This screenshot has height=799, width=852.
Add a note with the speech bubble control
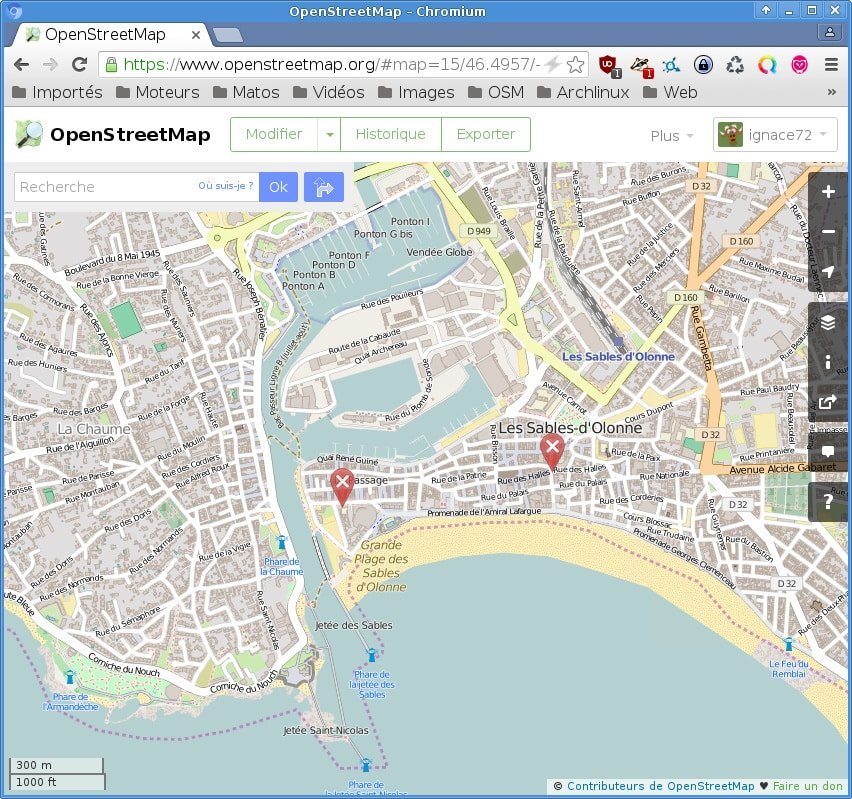[828, 452]
